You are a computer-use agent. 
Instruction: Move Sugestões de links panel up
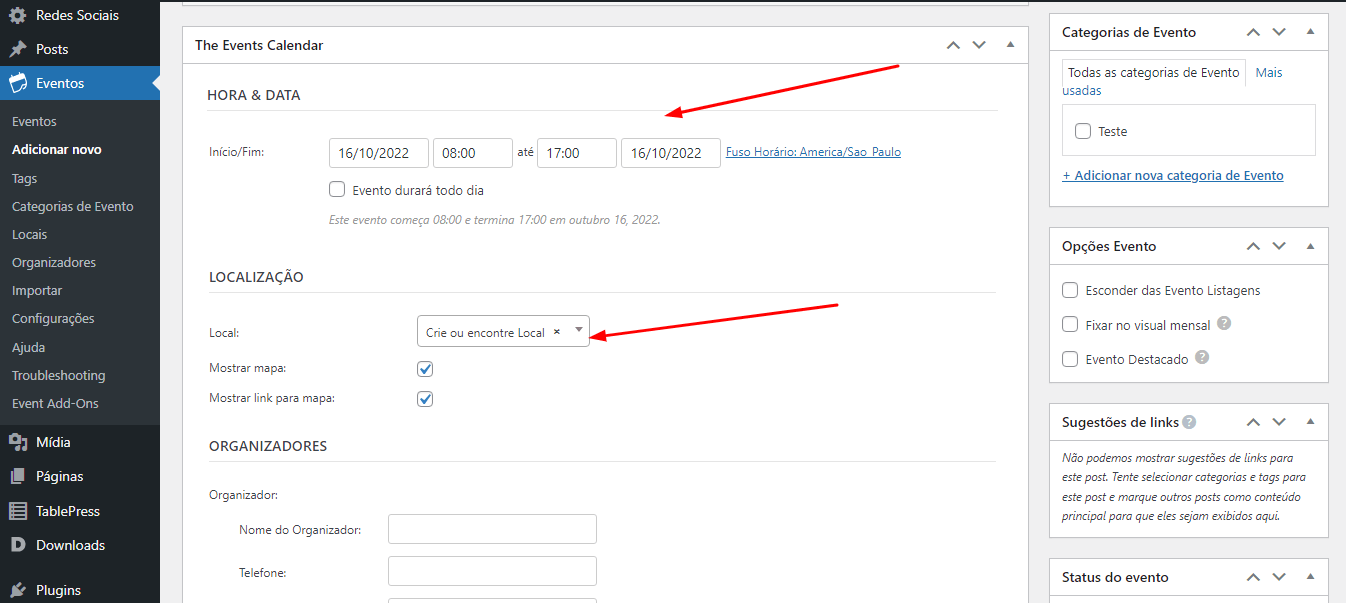click(1253, 422)
